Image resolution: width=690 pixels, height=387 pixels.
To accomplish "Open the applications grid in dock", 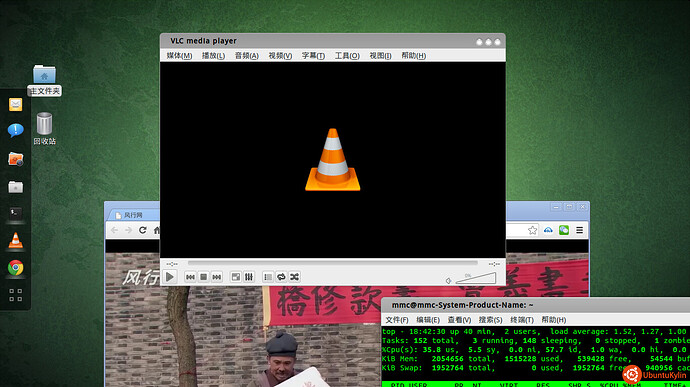I will 15,295.
